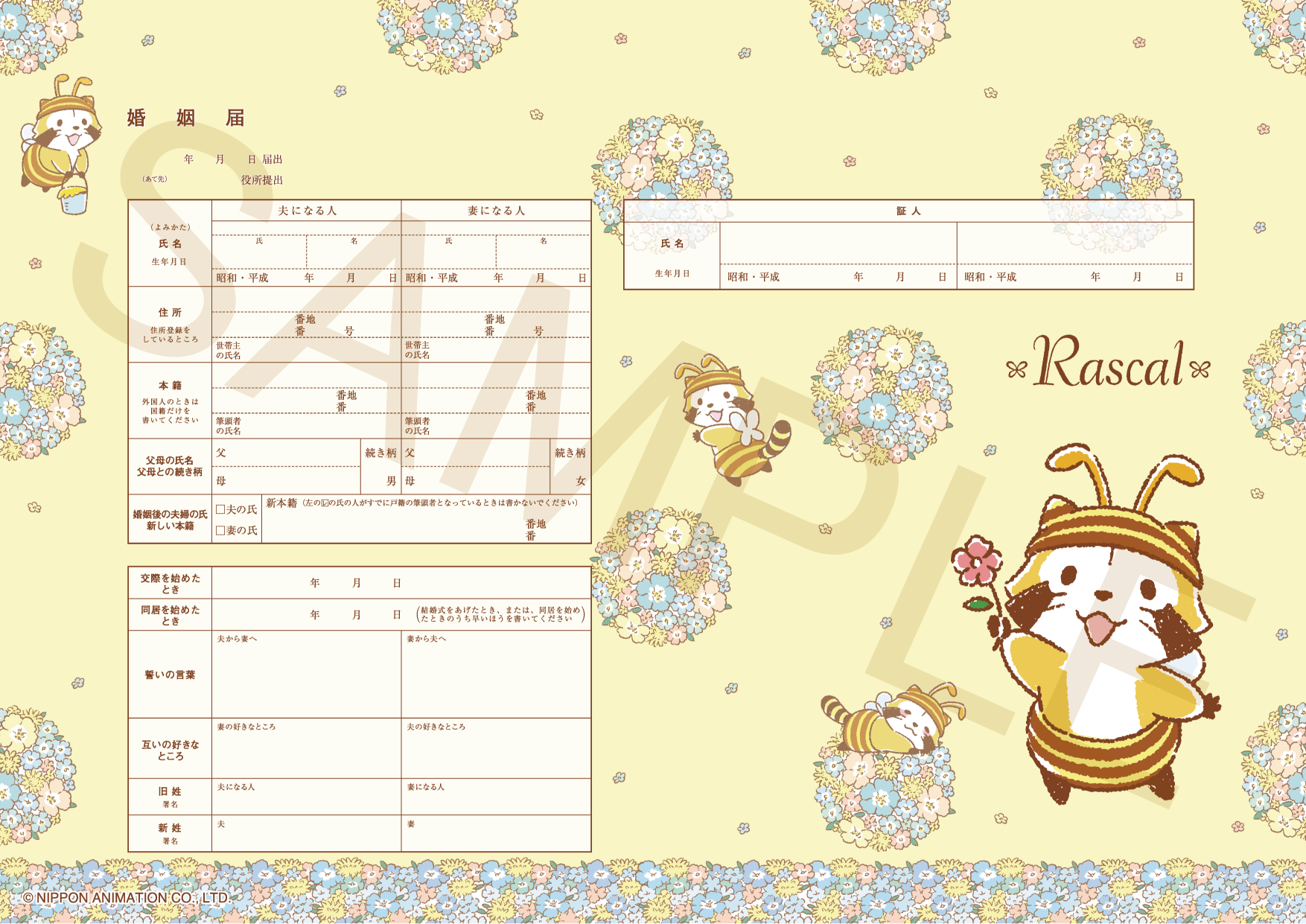The width and height of the screenshot is (1306, 924).
Task: Tick the 妻の氏 checkbox
Action: point(220,531)
